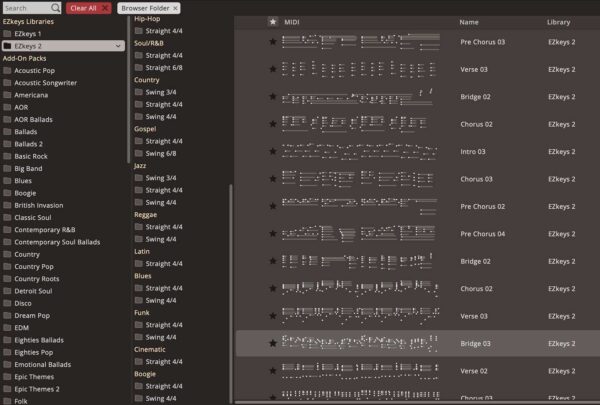Click the Intro 03 name
The image size is (600, 405).
(x=473, y=152)
